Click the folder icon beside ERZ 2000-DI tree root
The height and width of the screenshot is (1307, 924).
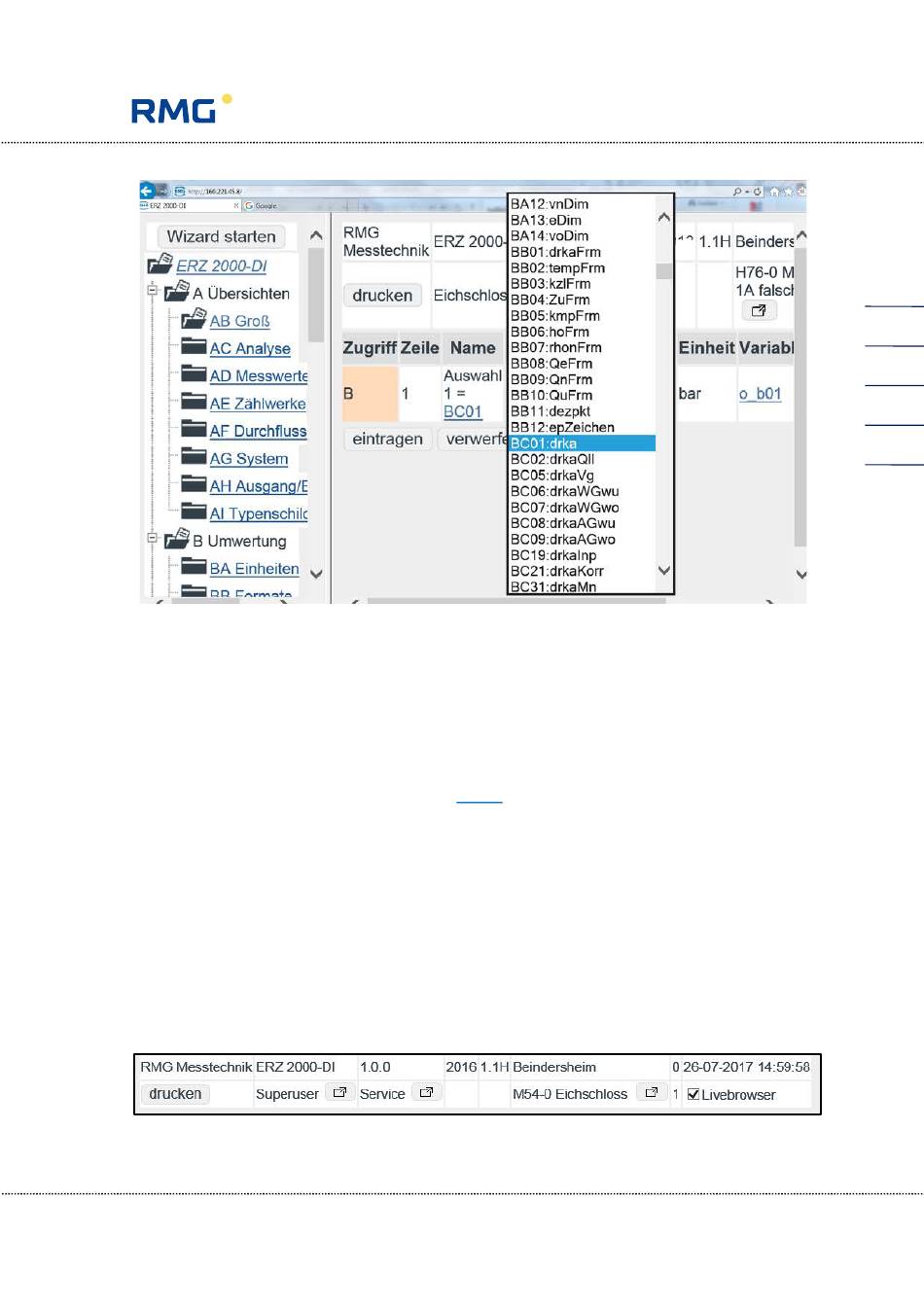click(x=160, y=265)
